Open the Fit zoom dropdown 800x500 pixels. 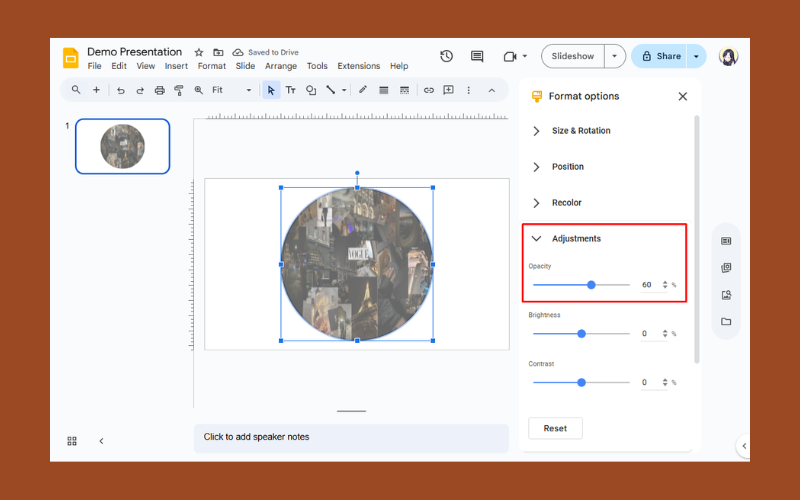coord(232,90)
